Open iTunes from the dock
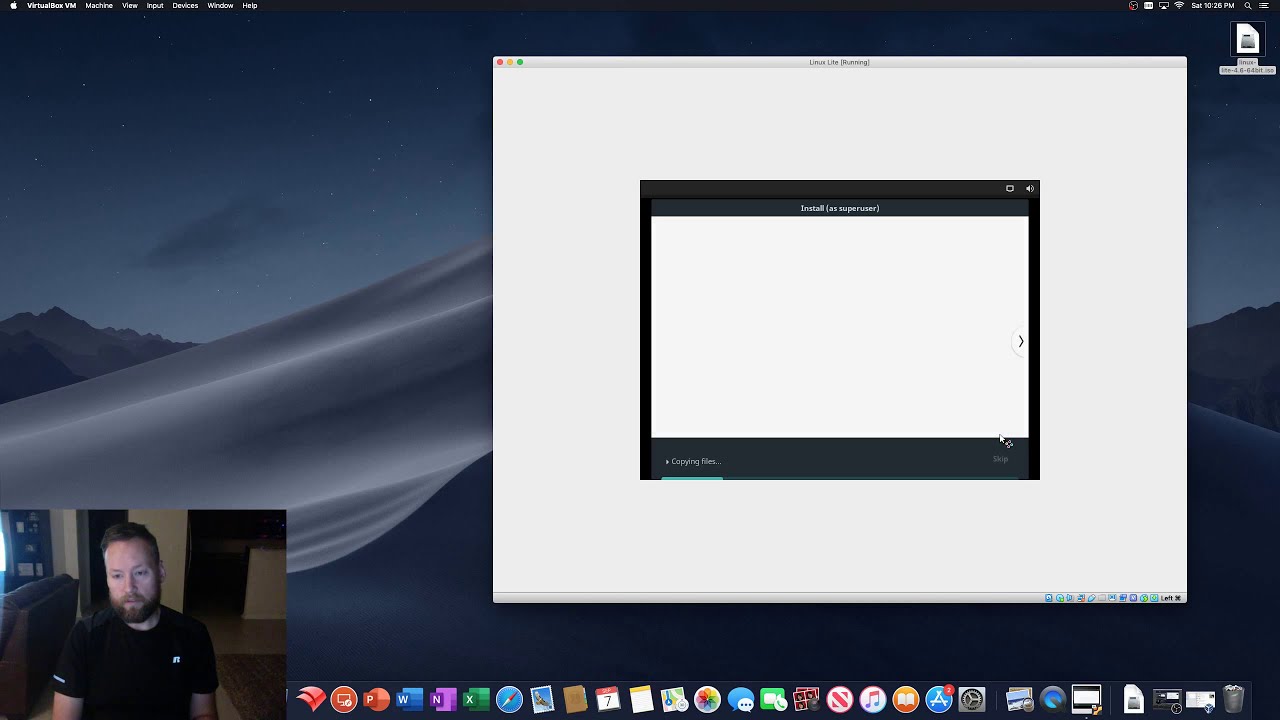 pyautogui.click(x=873, y=700)
